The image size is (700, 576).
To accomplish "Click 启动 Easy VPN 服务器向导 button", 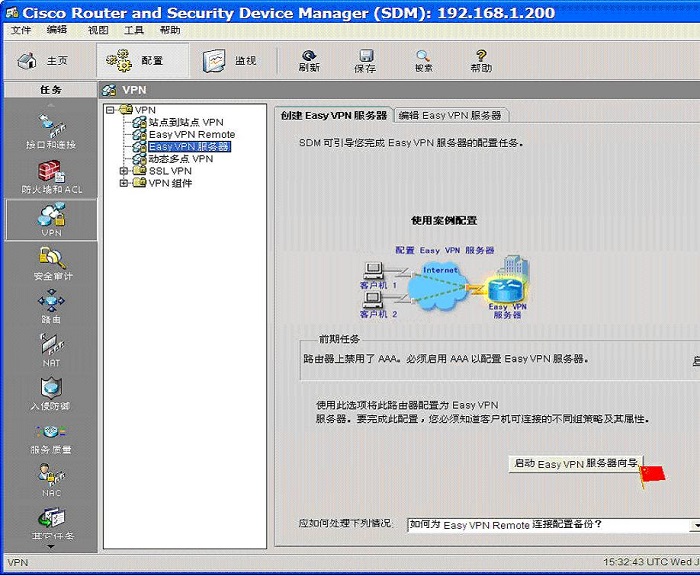I will click(x=575, y=464).
